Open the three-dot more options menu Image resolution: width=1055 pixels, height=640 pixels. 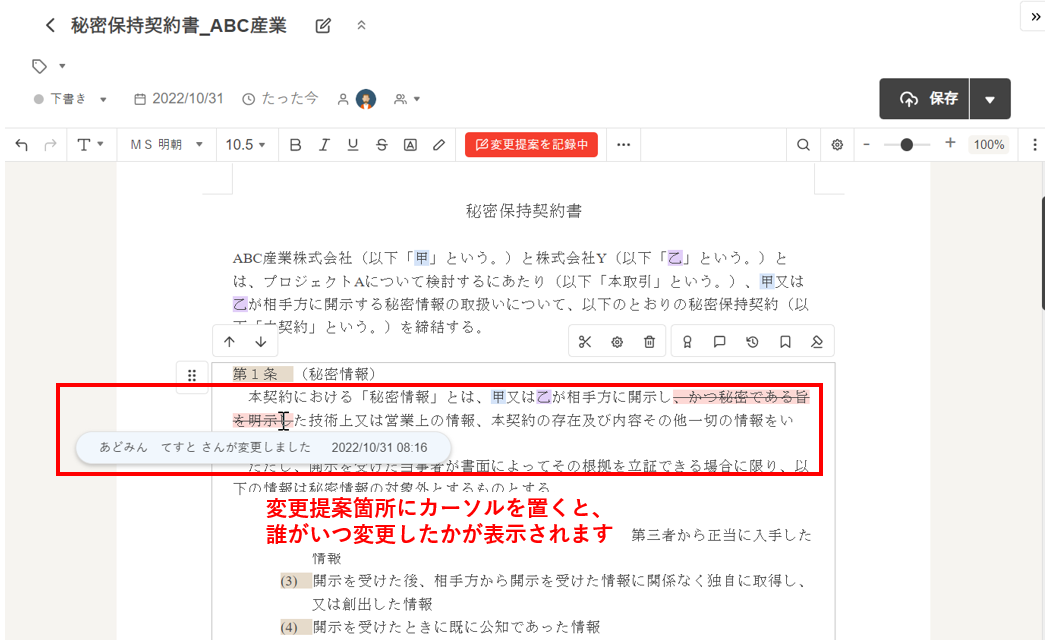tap(623, 145)
